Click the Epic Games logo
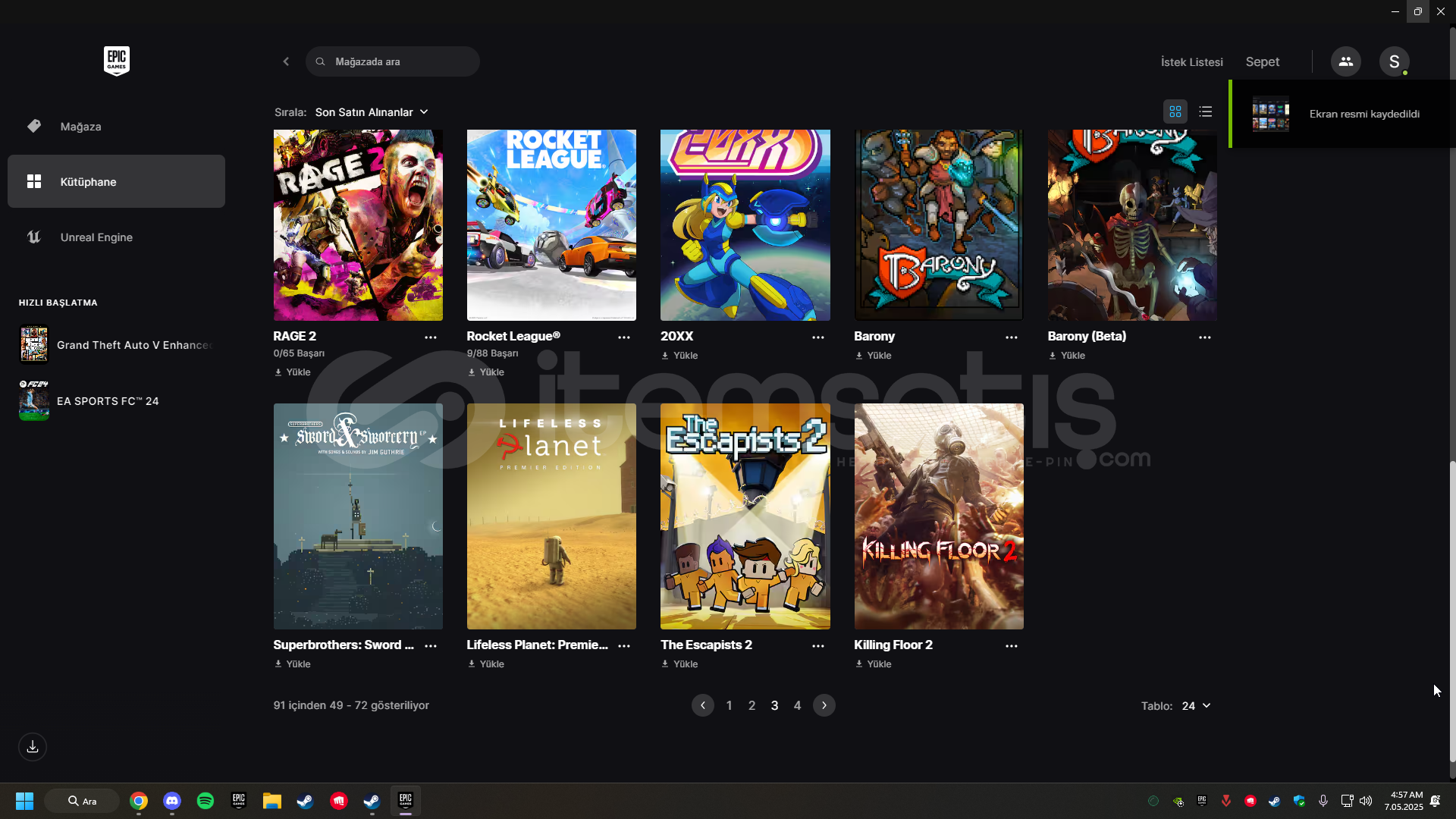 click(x=116, y=61)
